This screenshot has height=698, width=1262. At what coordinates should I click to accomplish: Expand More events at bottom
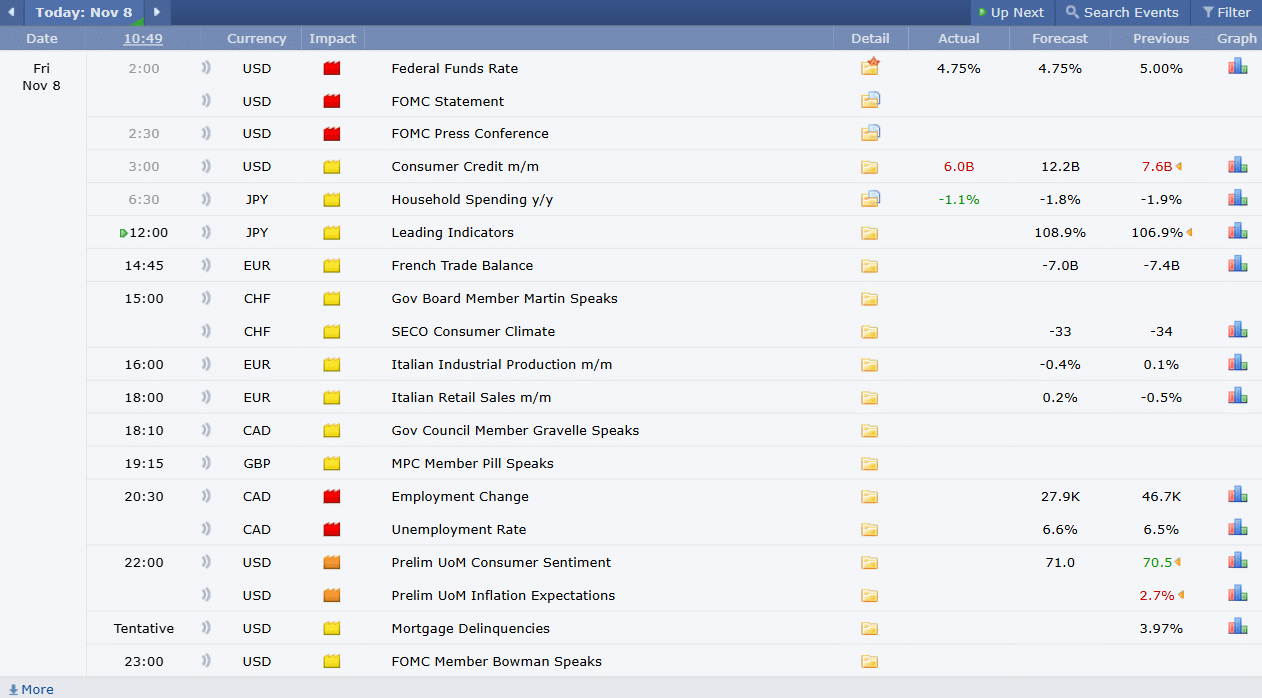coord(31,689)
